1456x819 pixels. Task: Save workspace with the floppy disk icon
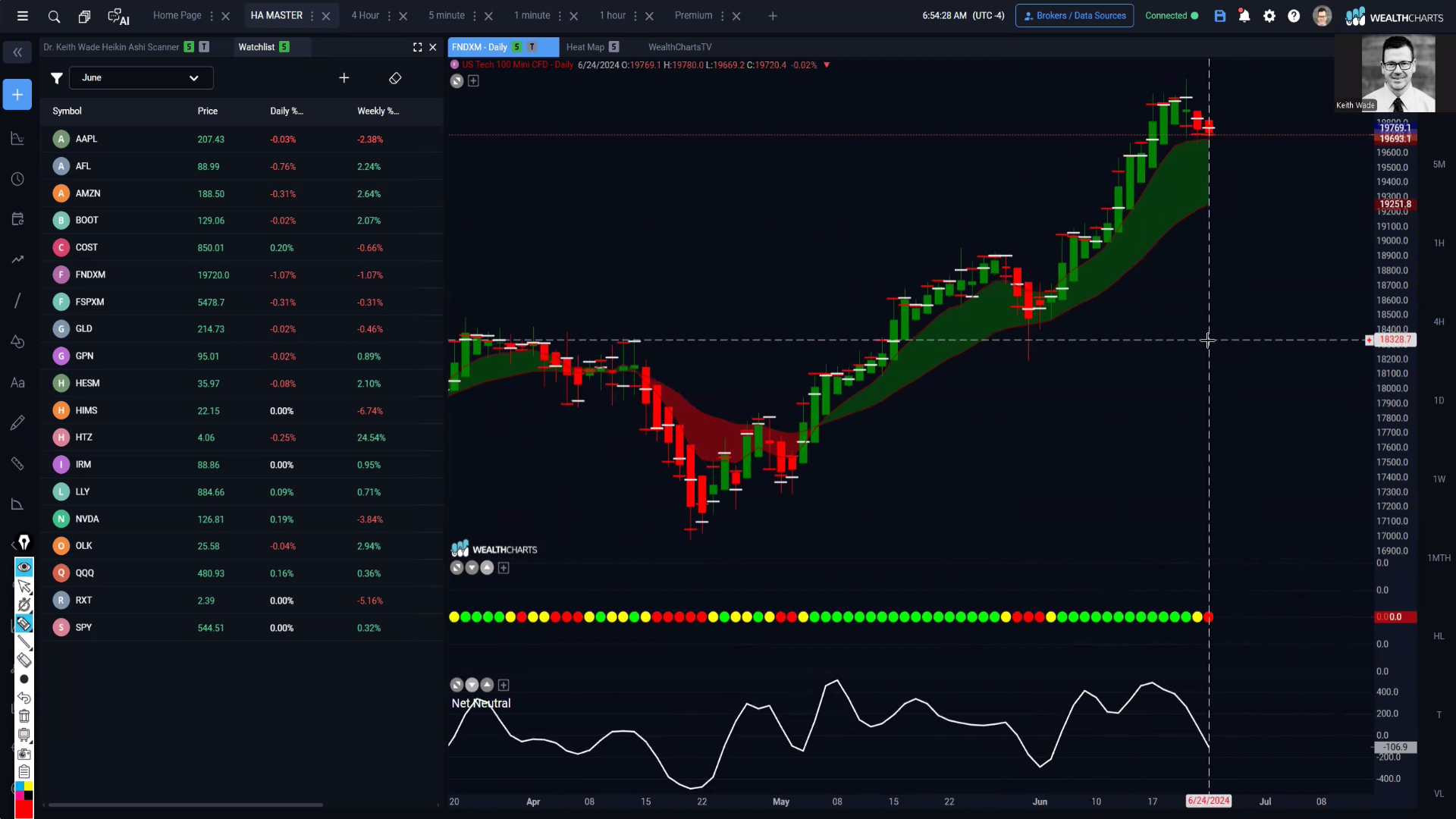click(x=1219, y=16)
